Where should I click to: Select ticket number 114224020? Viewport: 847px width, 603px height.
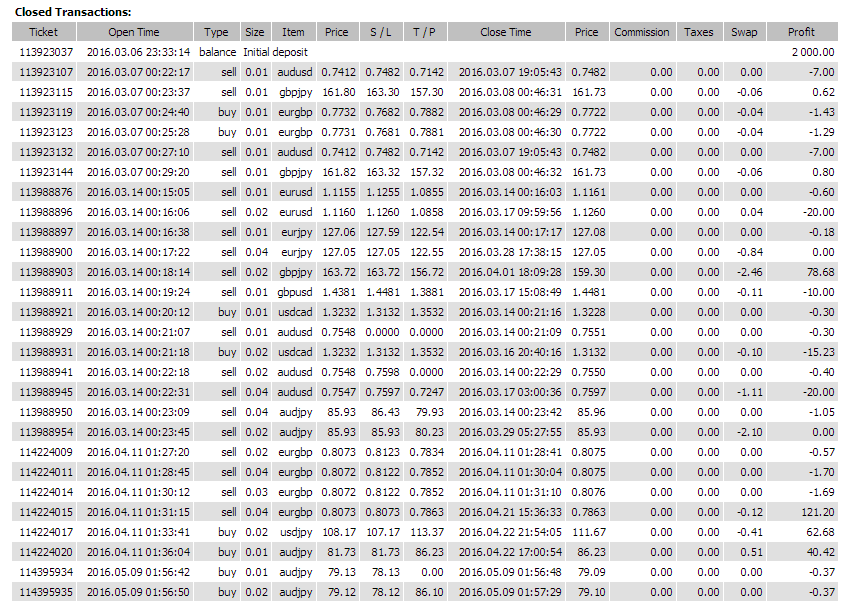pos(46,552)
